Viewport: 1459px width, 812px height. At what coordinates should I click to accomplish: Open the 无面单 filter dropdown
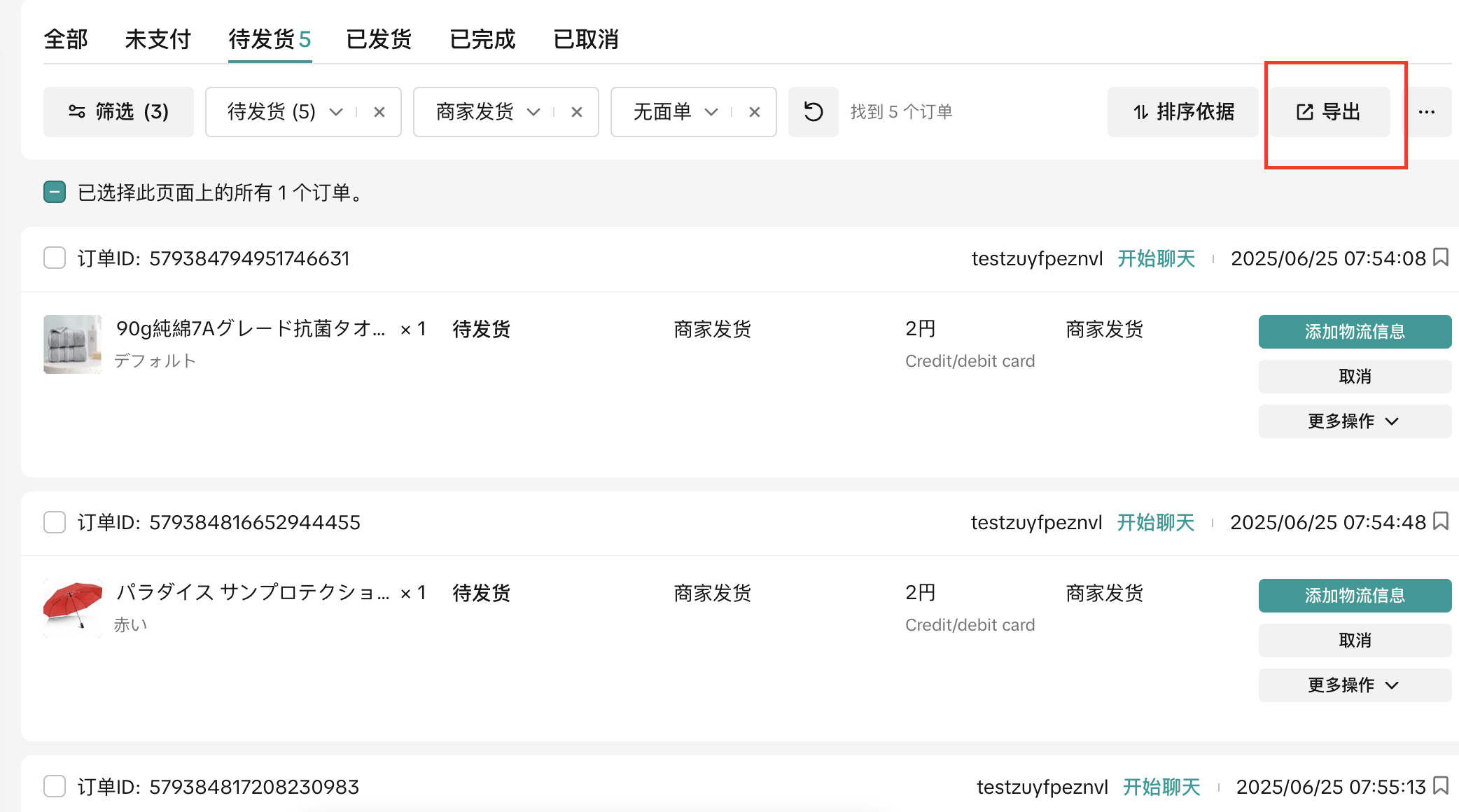pyautogui.click(x=711, y=112)
